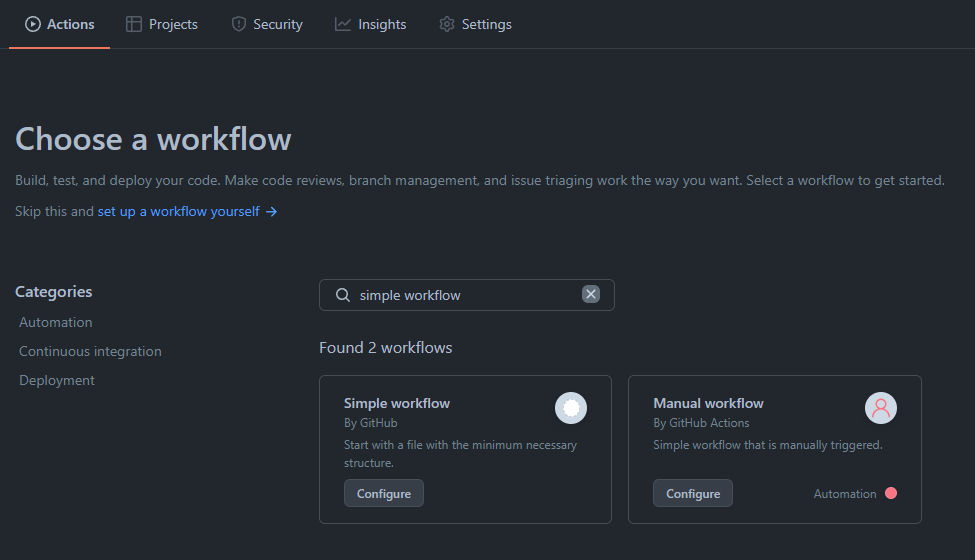Screen dimensions: 975x560
Task: Click the Insights graph icon
Action: pos(343,24)
